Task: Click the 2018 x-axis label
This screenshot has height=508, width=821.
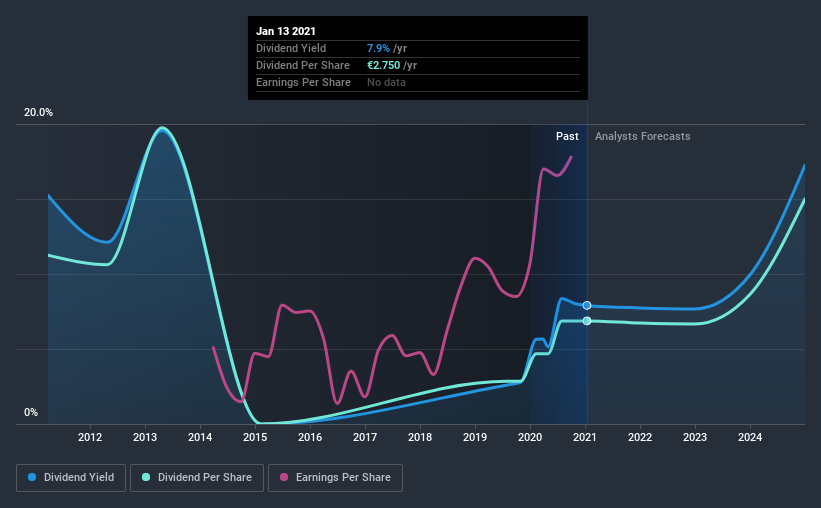Action: tap(420, 437)
